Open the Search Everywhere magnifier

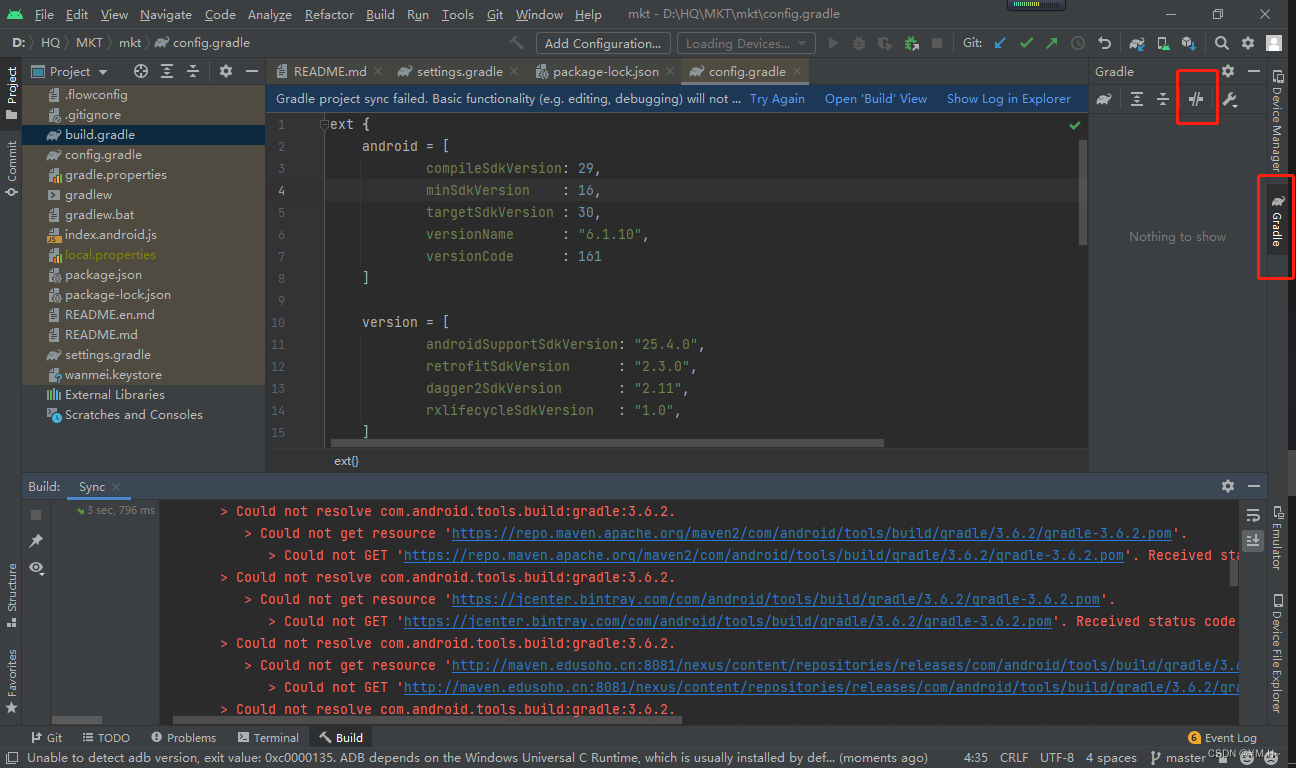(x=1222, y=43)
